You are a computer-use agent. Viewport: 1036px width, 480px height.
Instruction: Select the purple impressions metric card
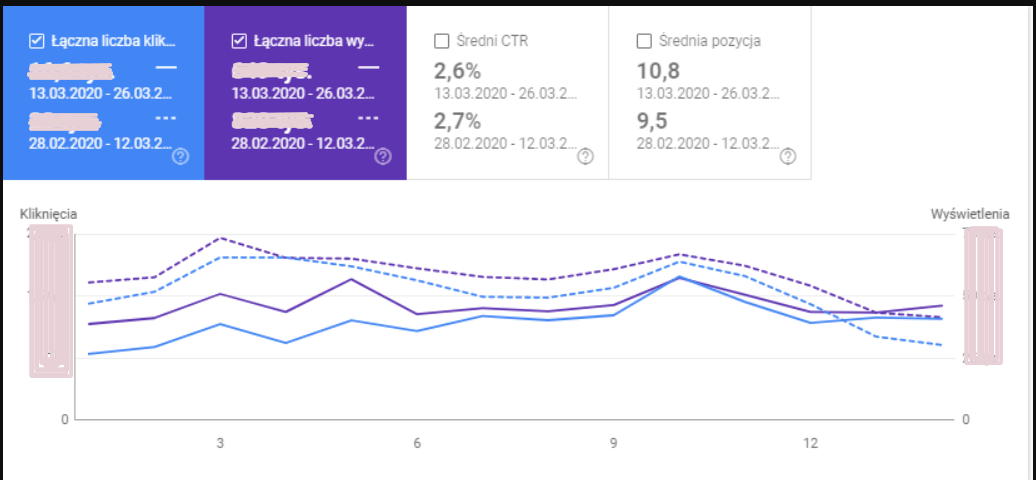pos(305,93)
